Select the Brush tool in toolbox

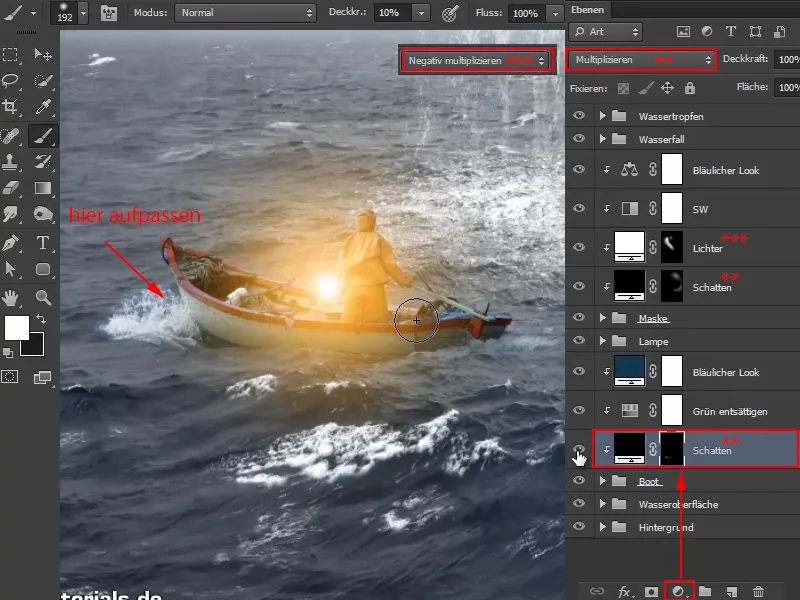pyautogui.click(x=43, y=136)
